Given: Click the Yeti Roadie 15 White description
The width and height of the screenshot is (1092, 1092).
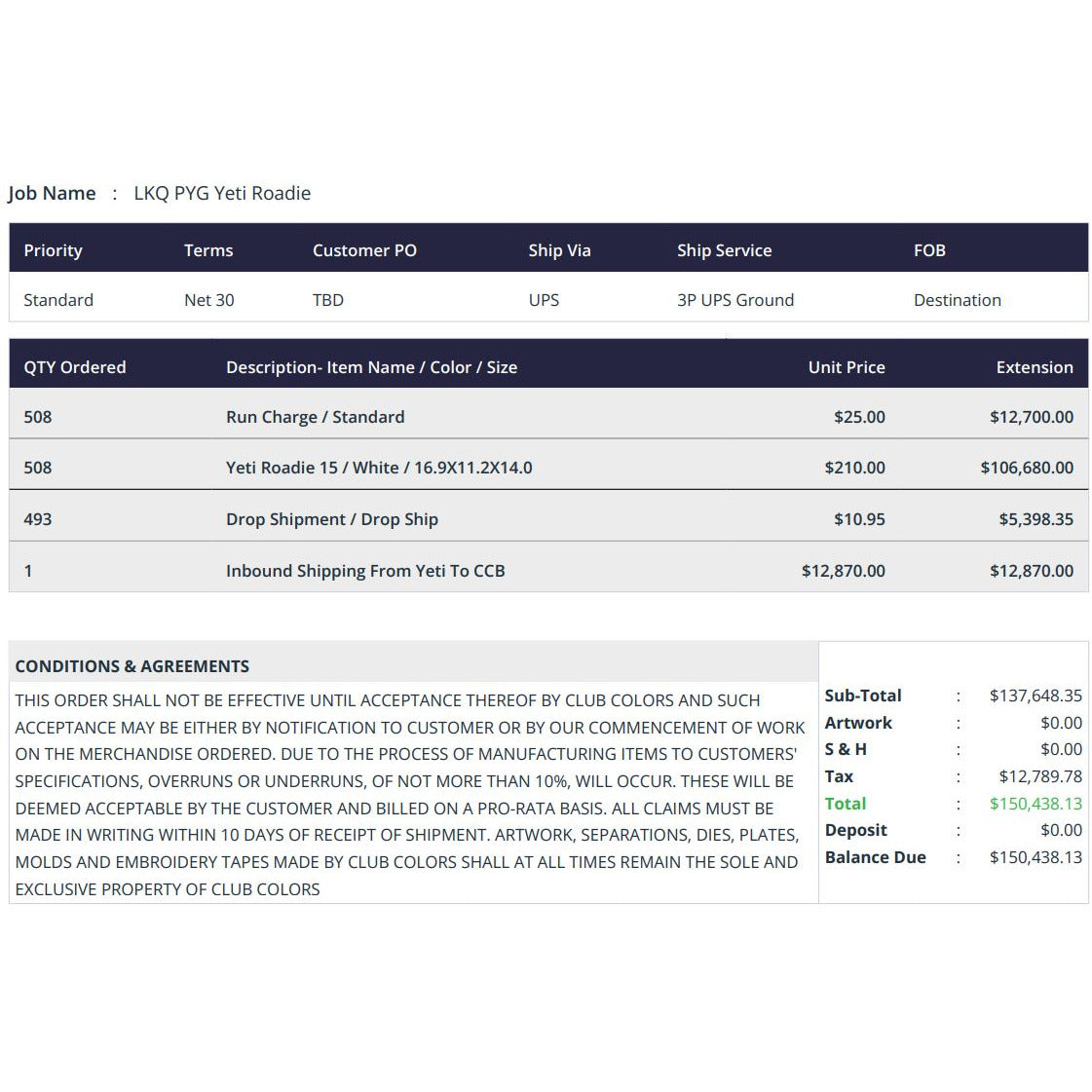Looking at the screenshot, I should click(379, 468).
